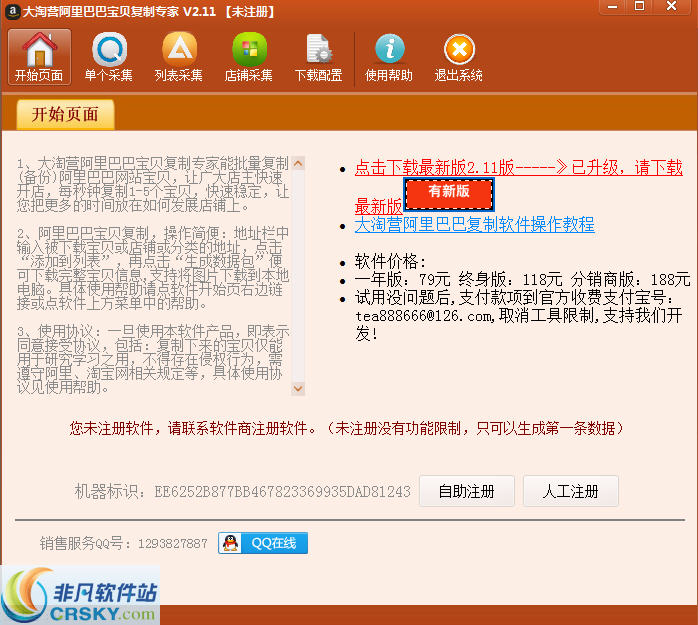This screenshot has width=698, height=625.
Task: Open the 下载配置 download settings icon
Action: click(318, 57)
